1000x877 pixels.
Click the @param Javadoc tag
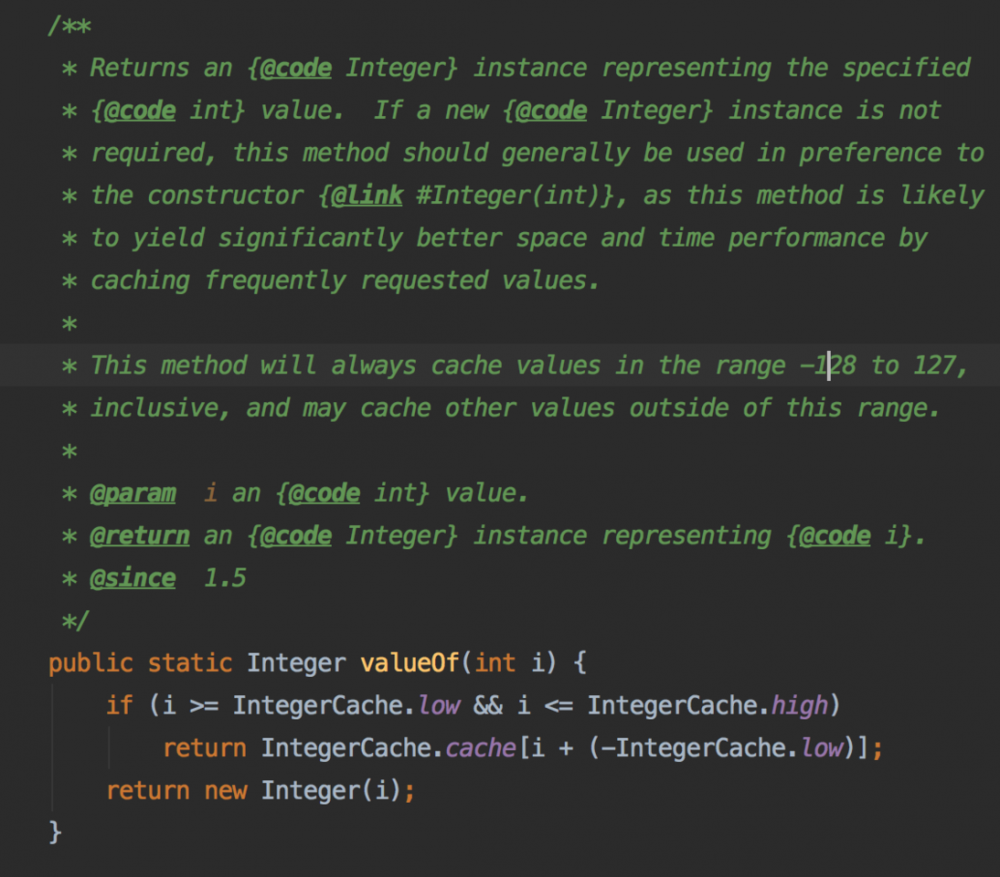click(x=133, y=493)
